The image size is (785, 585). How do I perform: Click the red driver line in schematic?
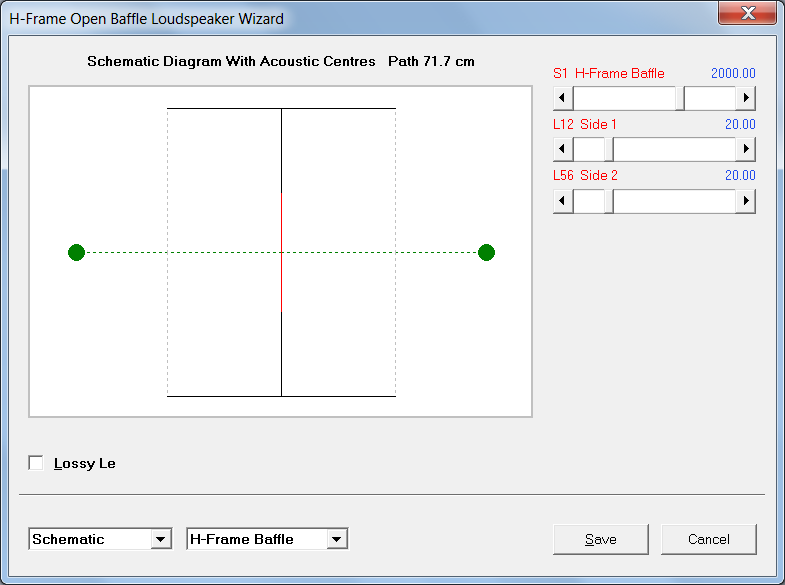[281, 252]
